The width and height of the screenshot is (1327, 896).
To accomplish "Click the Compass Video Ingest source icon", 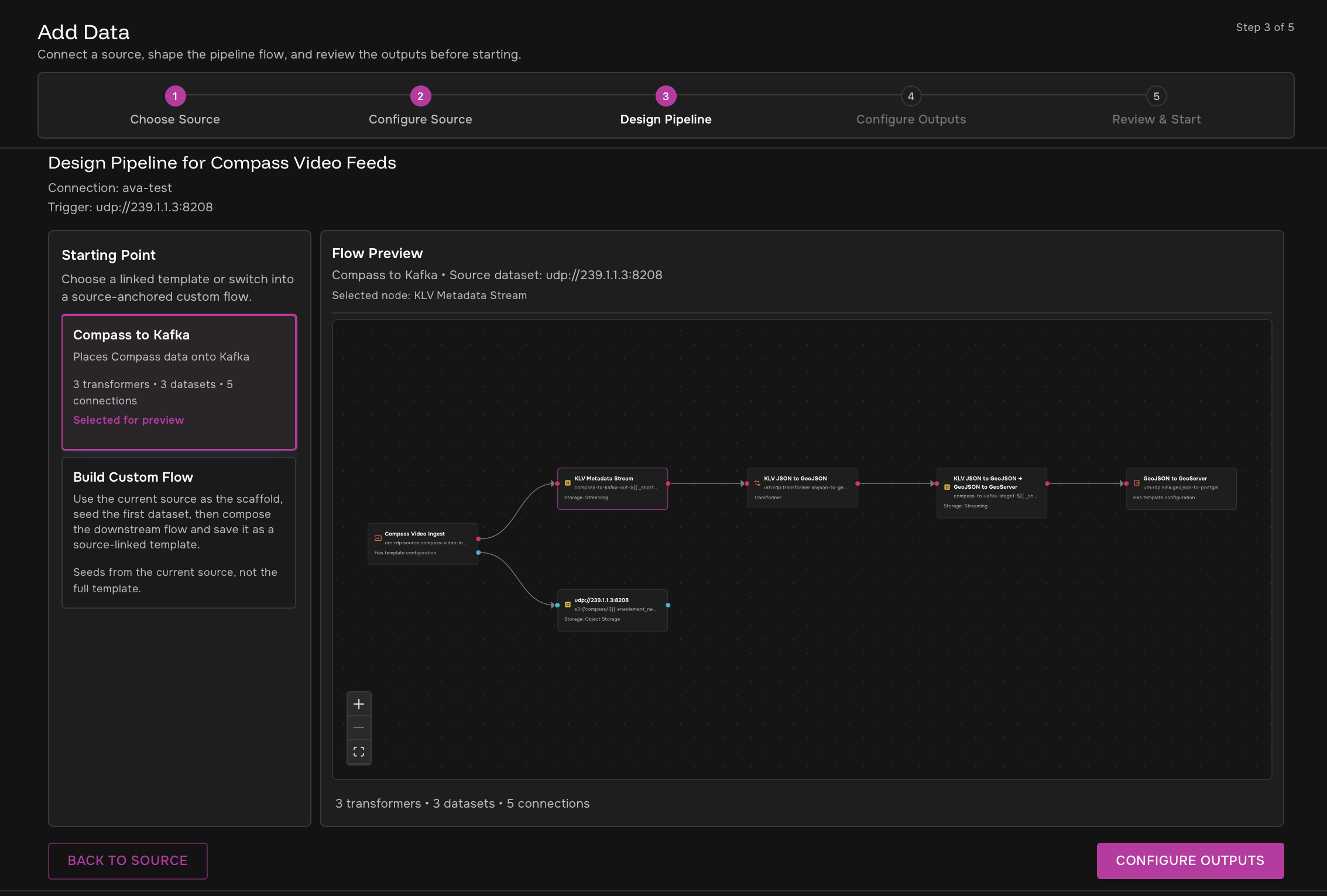I will pyautogui.click(x=378, y=538).
